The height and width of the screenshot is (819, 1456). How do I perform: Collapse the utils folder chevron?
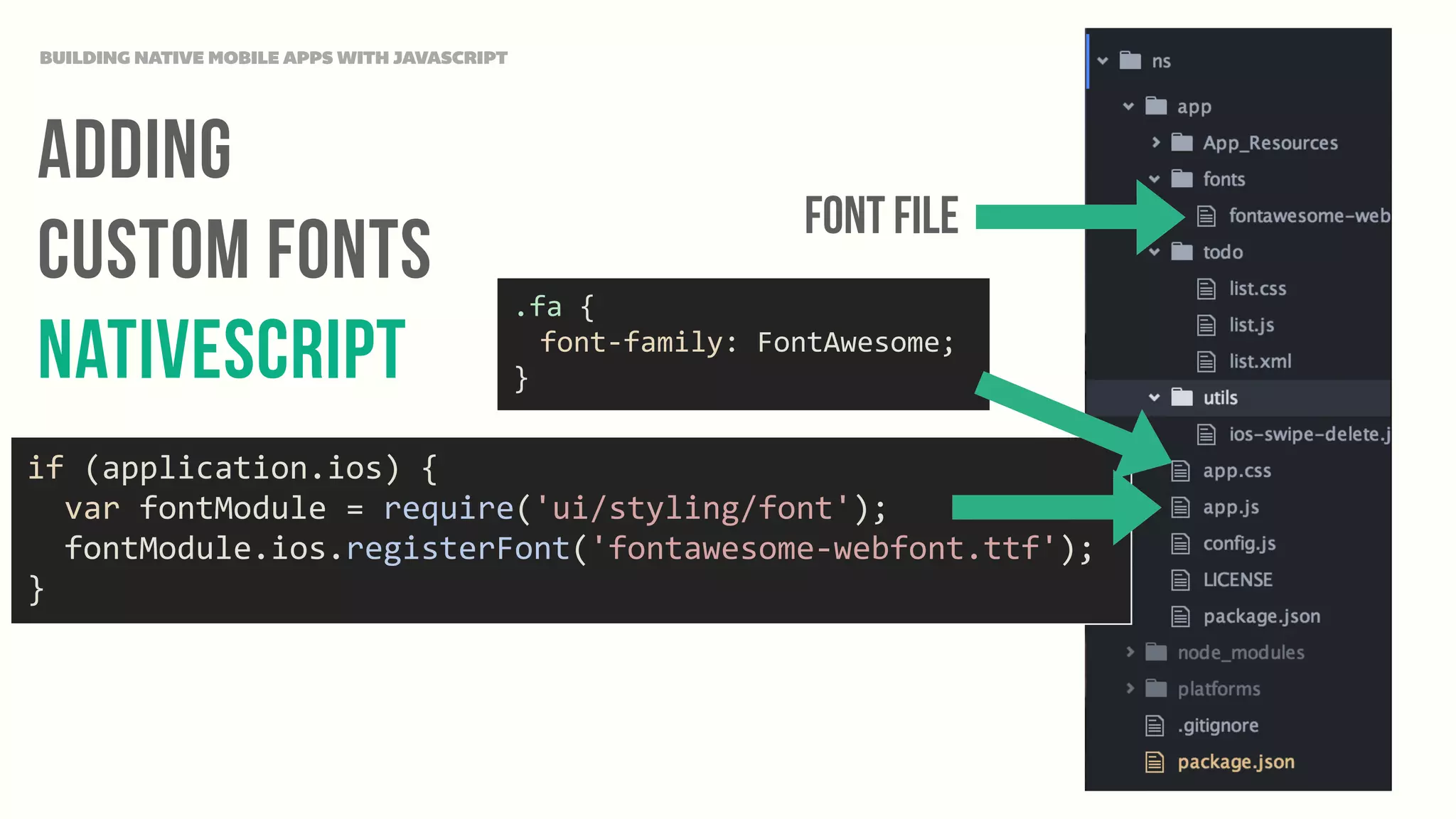1155,397
